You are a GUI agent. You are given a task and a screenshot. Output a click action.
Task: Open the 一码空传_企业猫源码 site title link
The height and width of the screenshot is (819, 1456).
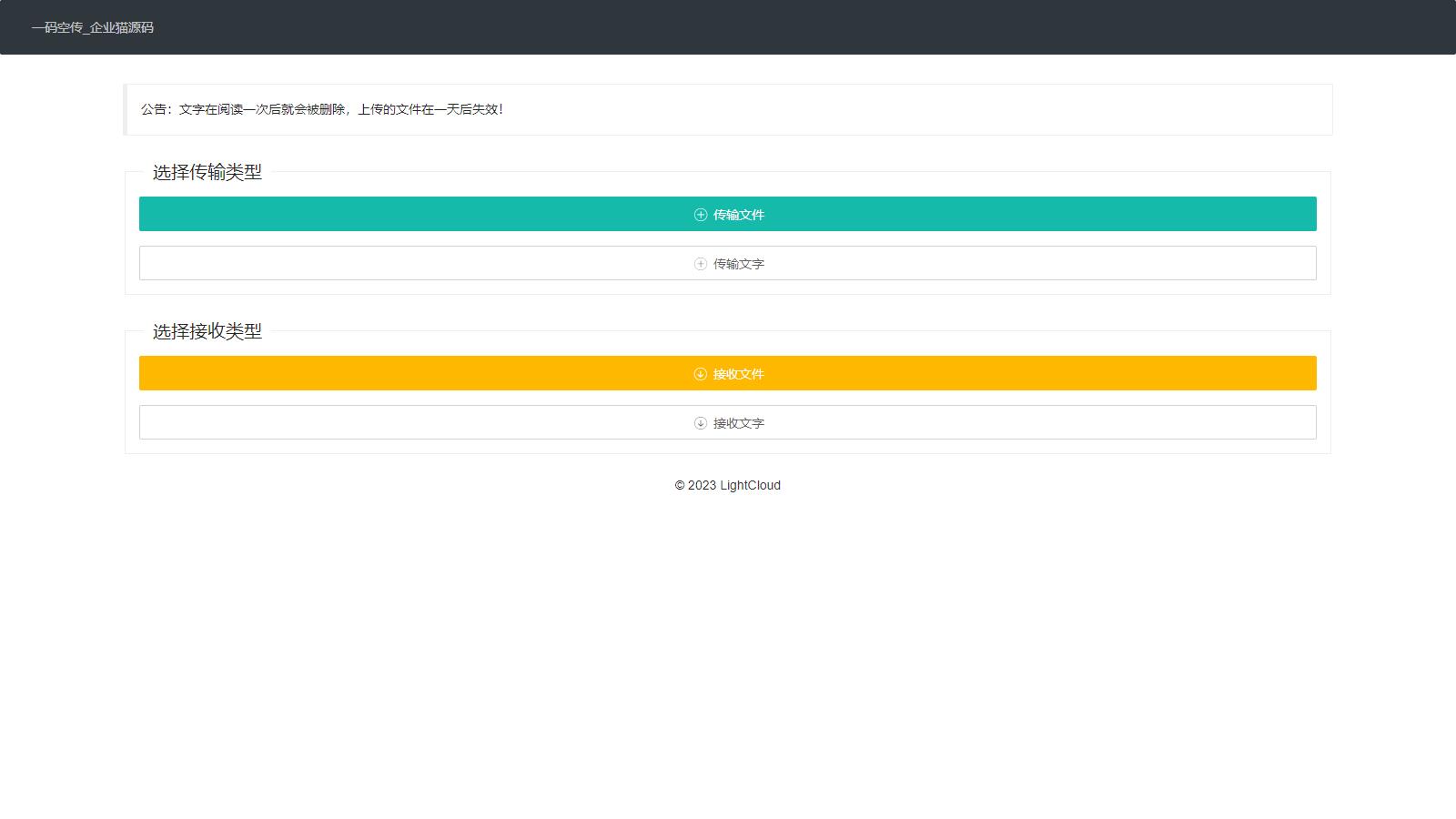(x=93, y=27)
